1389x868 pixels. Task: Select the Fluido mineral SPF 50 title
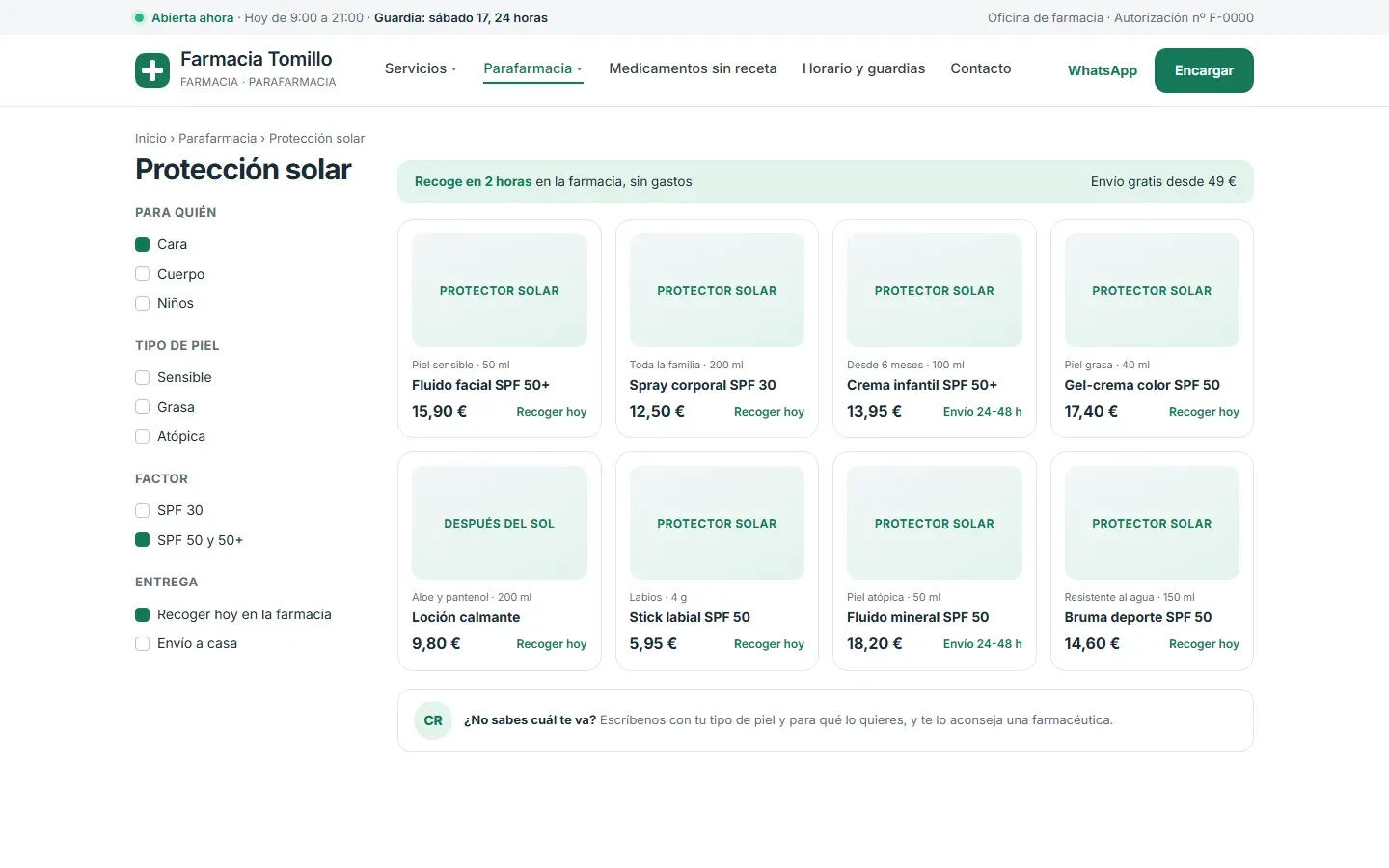(918, 617)
